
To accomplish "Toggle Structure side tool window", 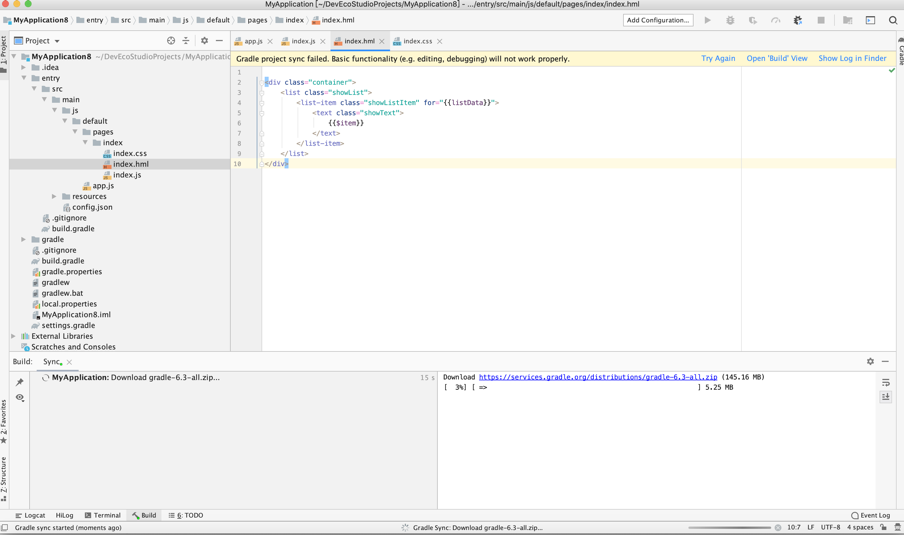I will click(x=4, y=479).
